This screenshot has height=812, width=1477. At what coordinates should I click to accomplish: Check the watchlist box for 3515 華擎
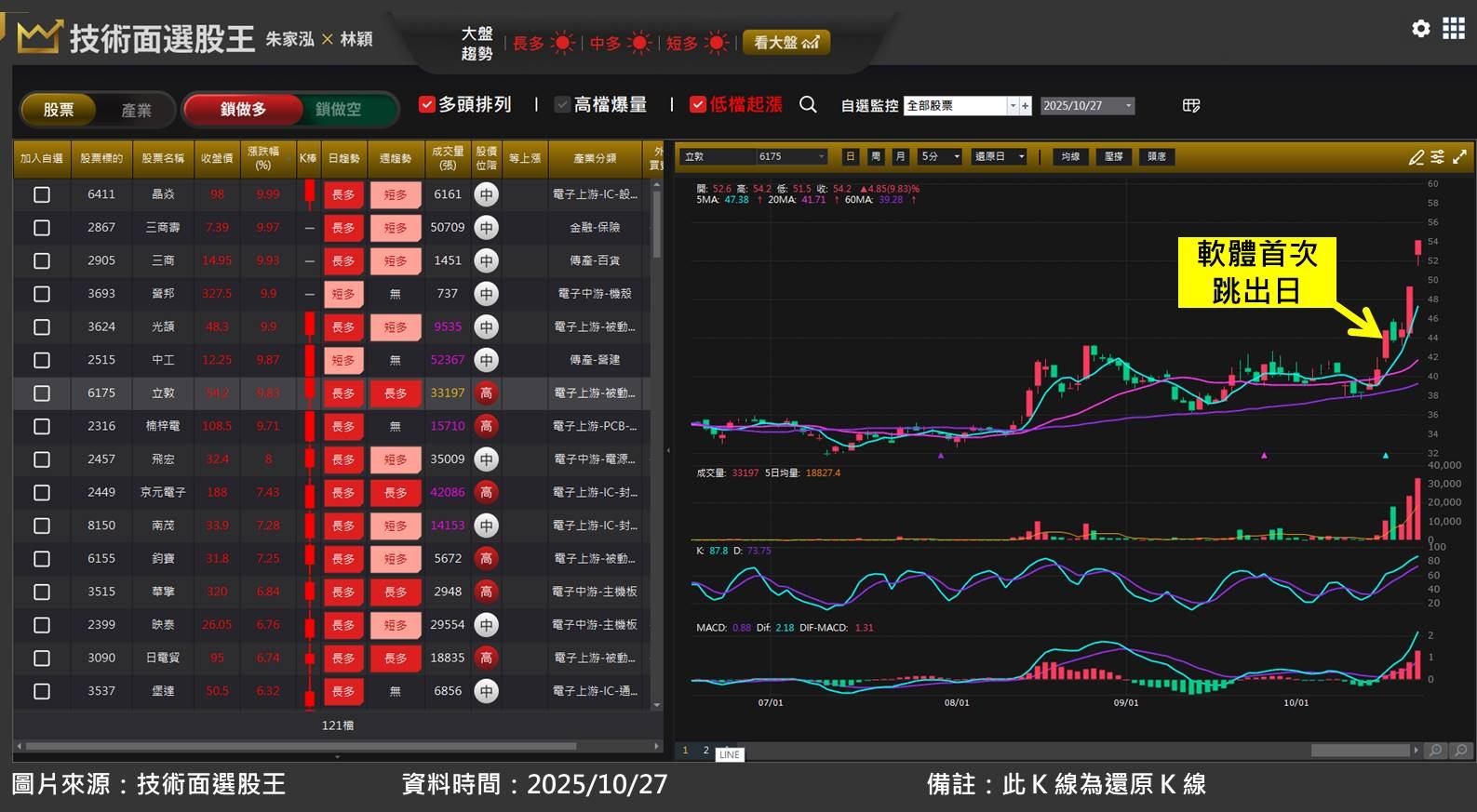tap(42, 592)
